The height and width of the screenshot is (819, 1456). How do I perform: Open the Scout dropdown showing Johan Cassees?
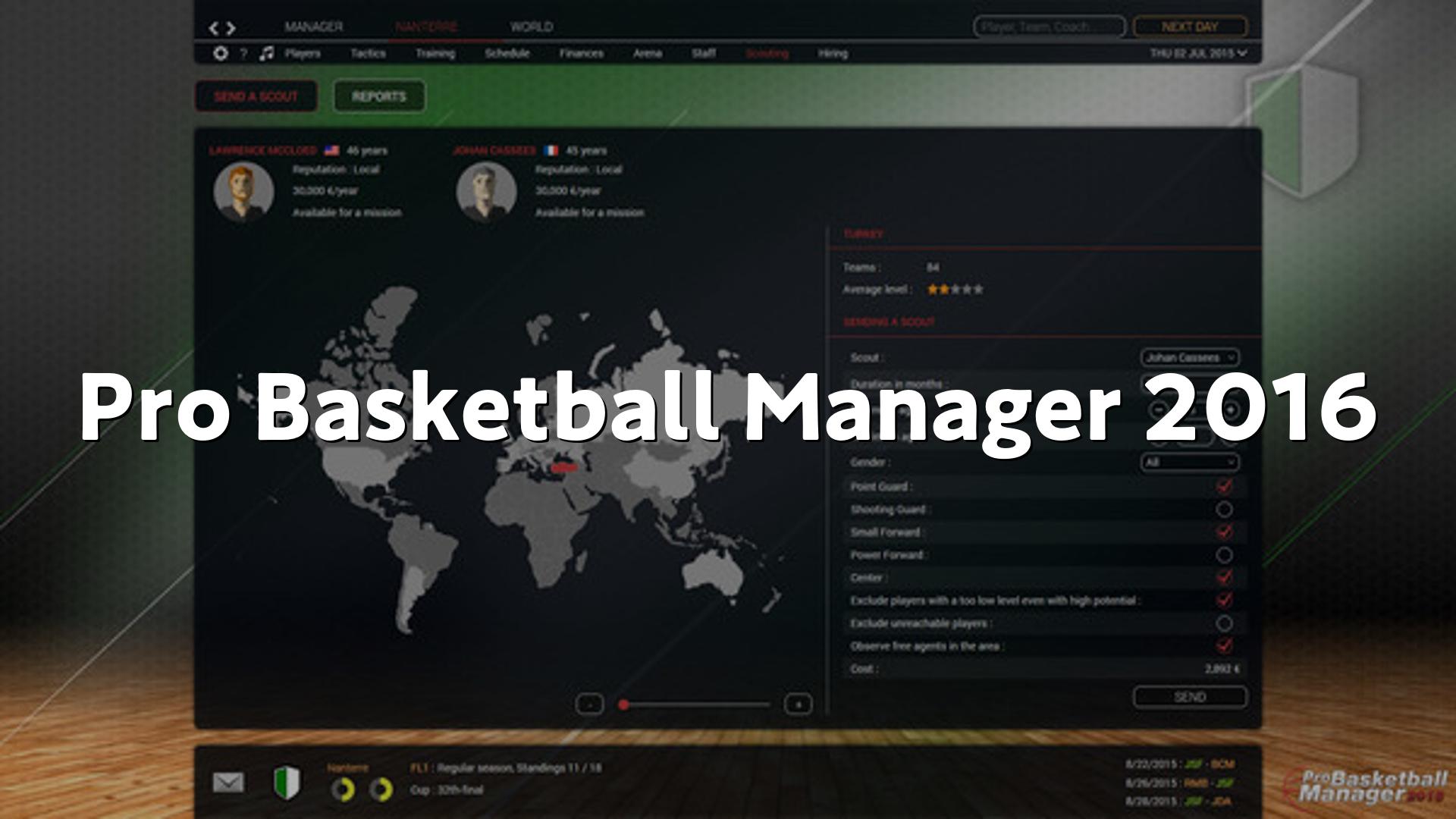point(1190,357)
